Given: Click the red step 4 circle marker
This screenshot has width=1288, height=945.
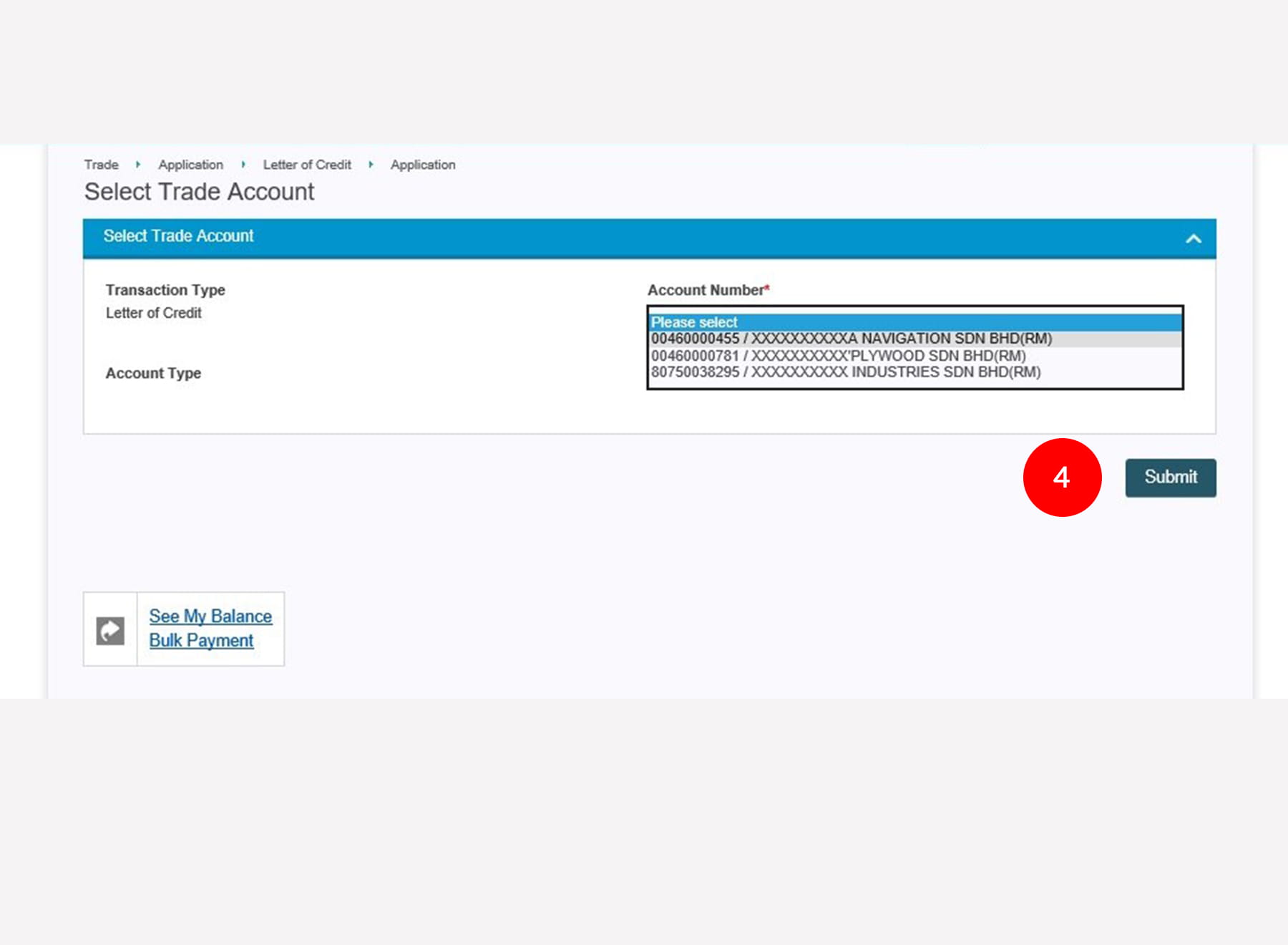Looking at the screenshot, I should pos(1062,478).
